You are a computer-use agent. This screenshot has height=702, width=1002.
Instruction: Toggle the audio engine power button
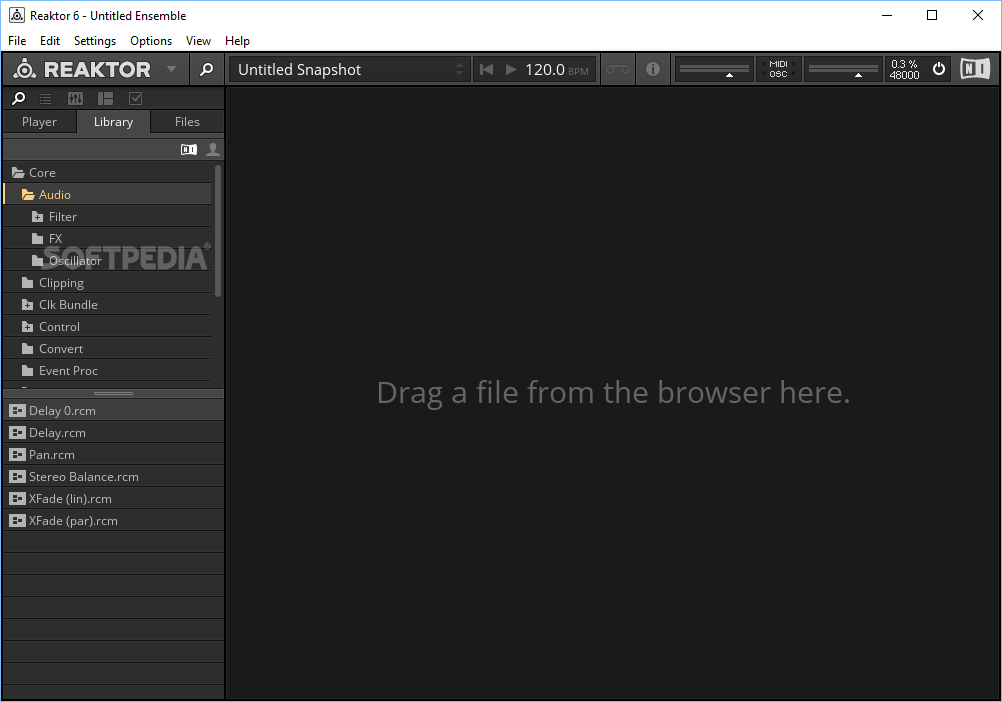click(939, 68)
